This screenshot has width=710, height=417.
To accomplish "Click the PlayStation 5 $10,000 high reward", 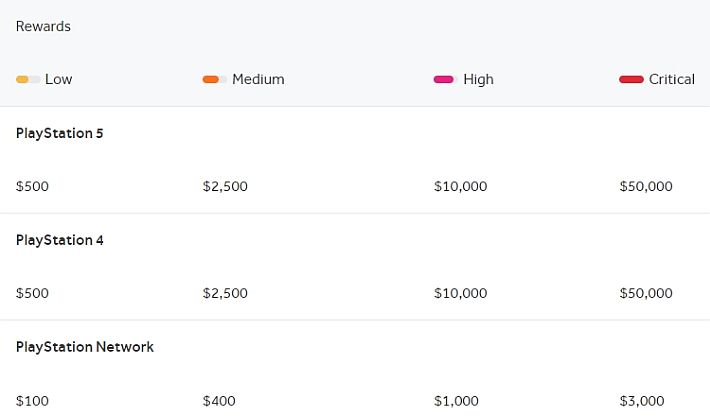I will (x=461, y=186).
